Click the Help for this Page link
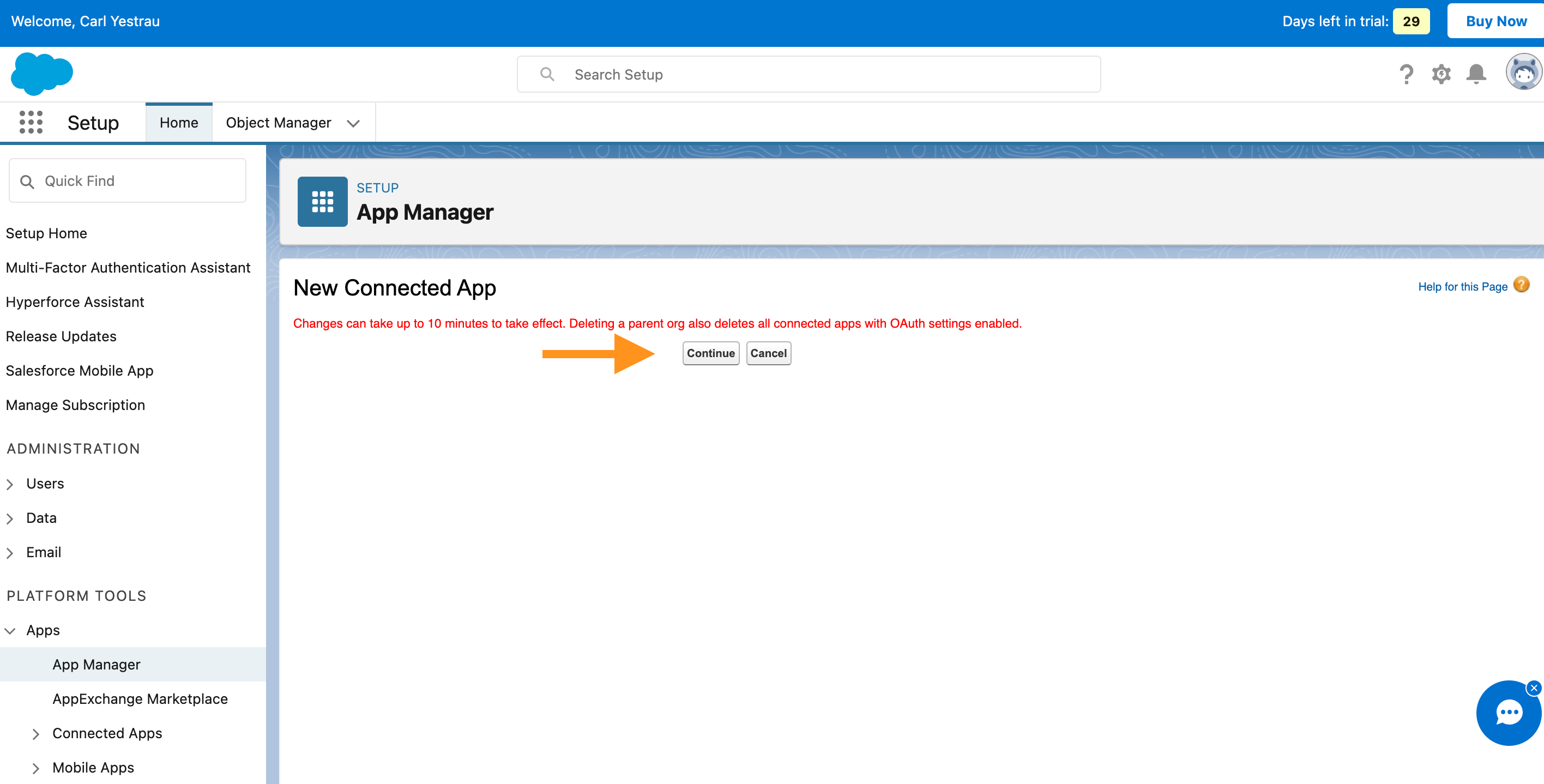 (1463, 287)
